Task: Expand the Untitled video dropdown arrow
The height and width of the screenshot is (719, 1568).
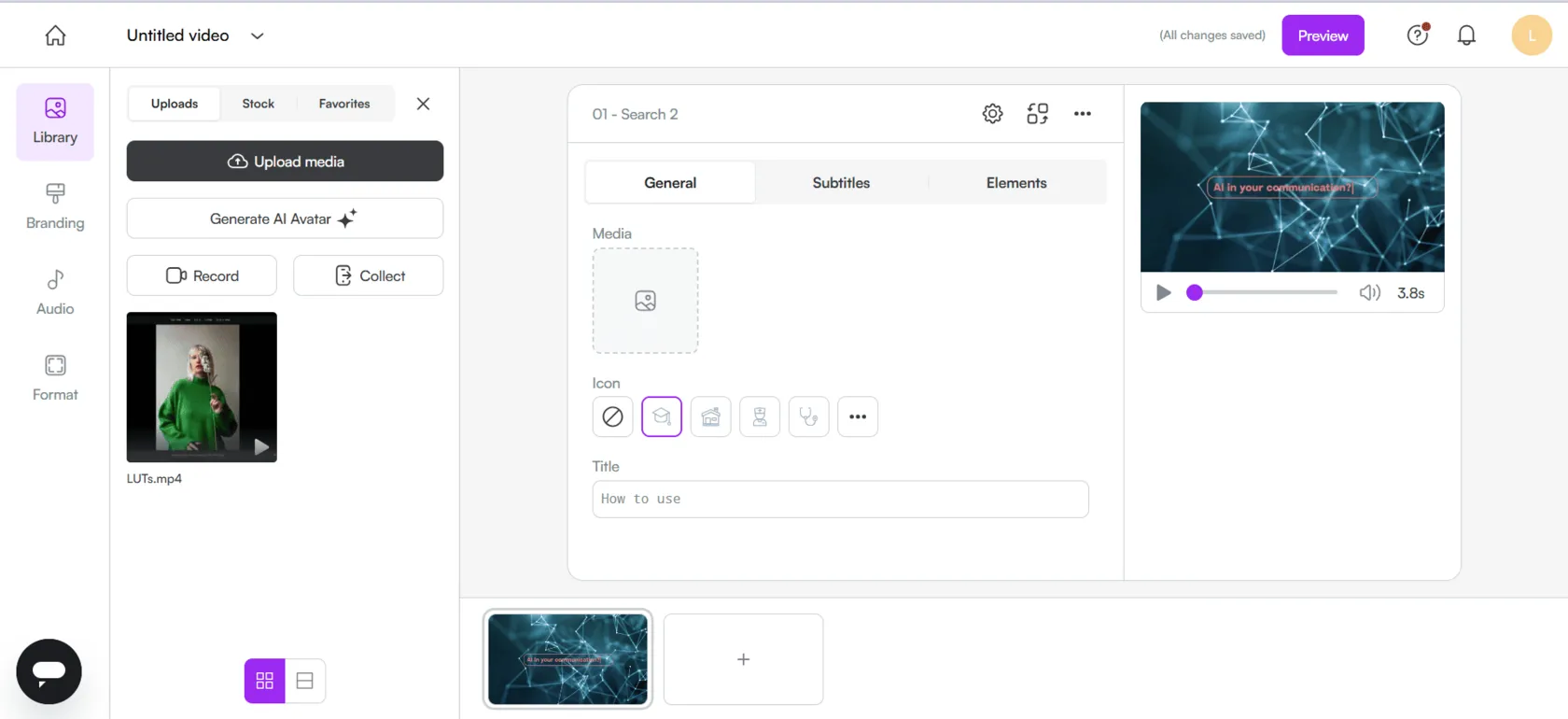Action: (258, 35)
